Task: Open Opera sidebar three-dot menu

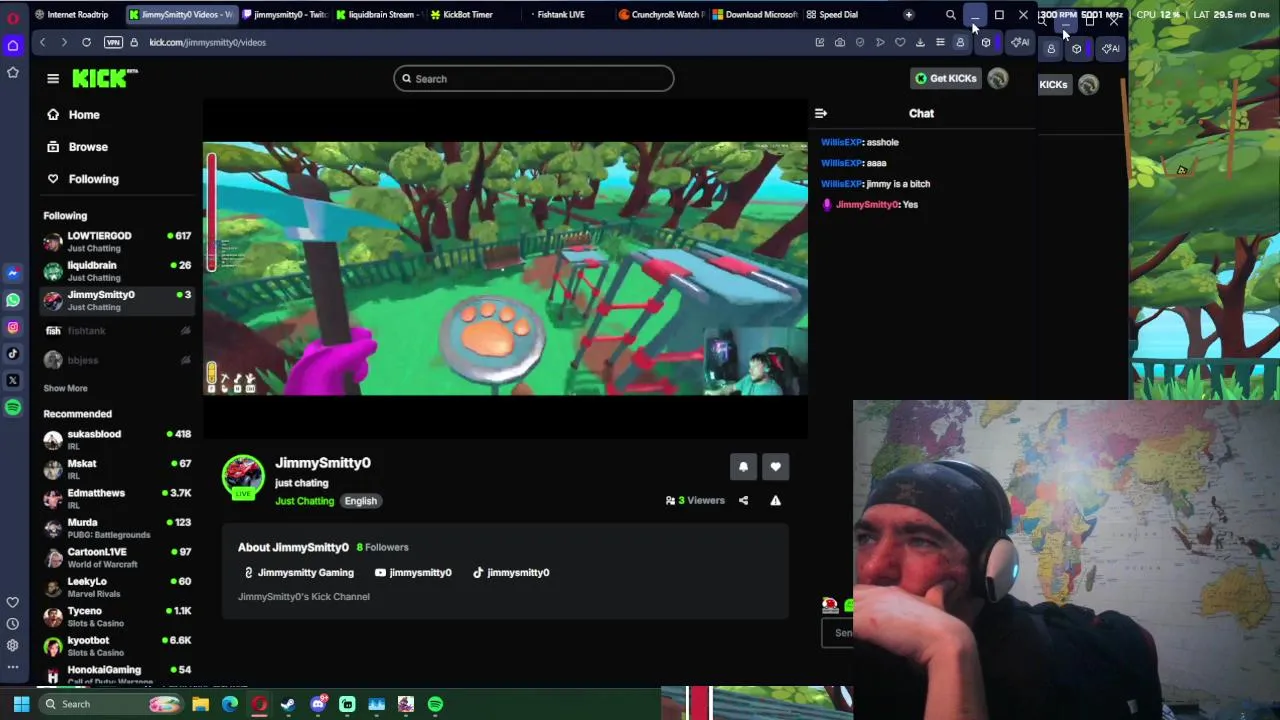Action: pos(13,667)
